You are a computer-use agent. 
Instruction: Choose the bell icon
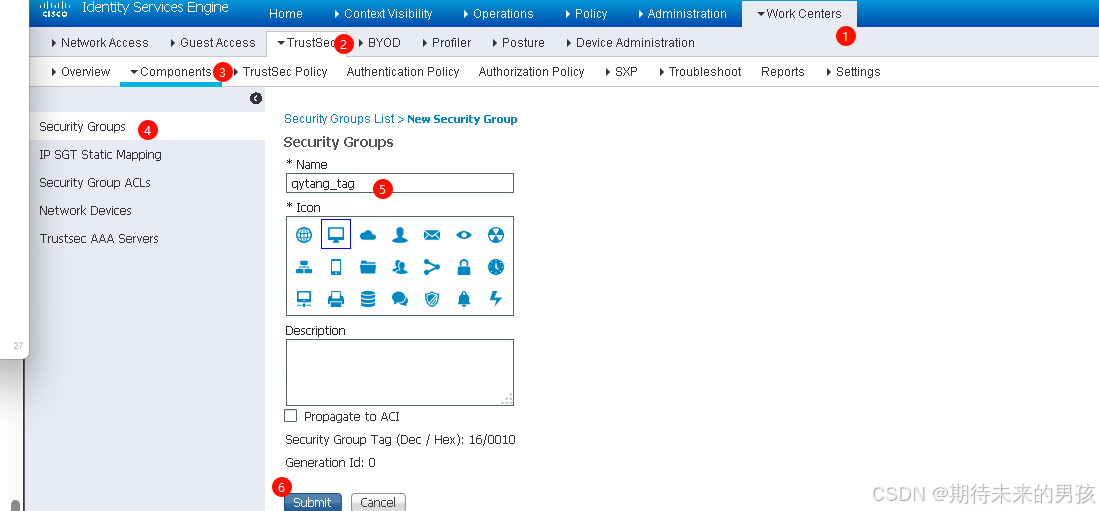[x=464, y=299]
